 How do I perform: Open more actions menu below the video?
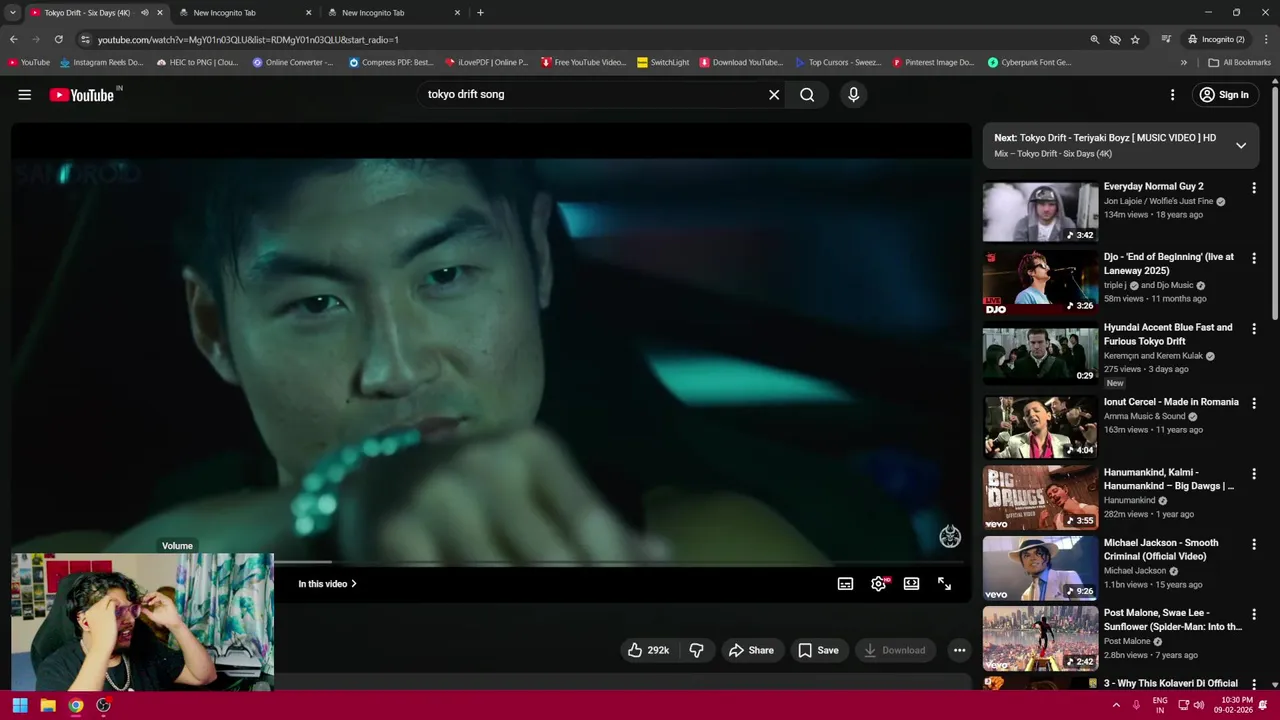pyautogui.click(x=959, y=650)
